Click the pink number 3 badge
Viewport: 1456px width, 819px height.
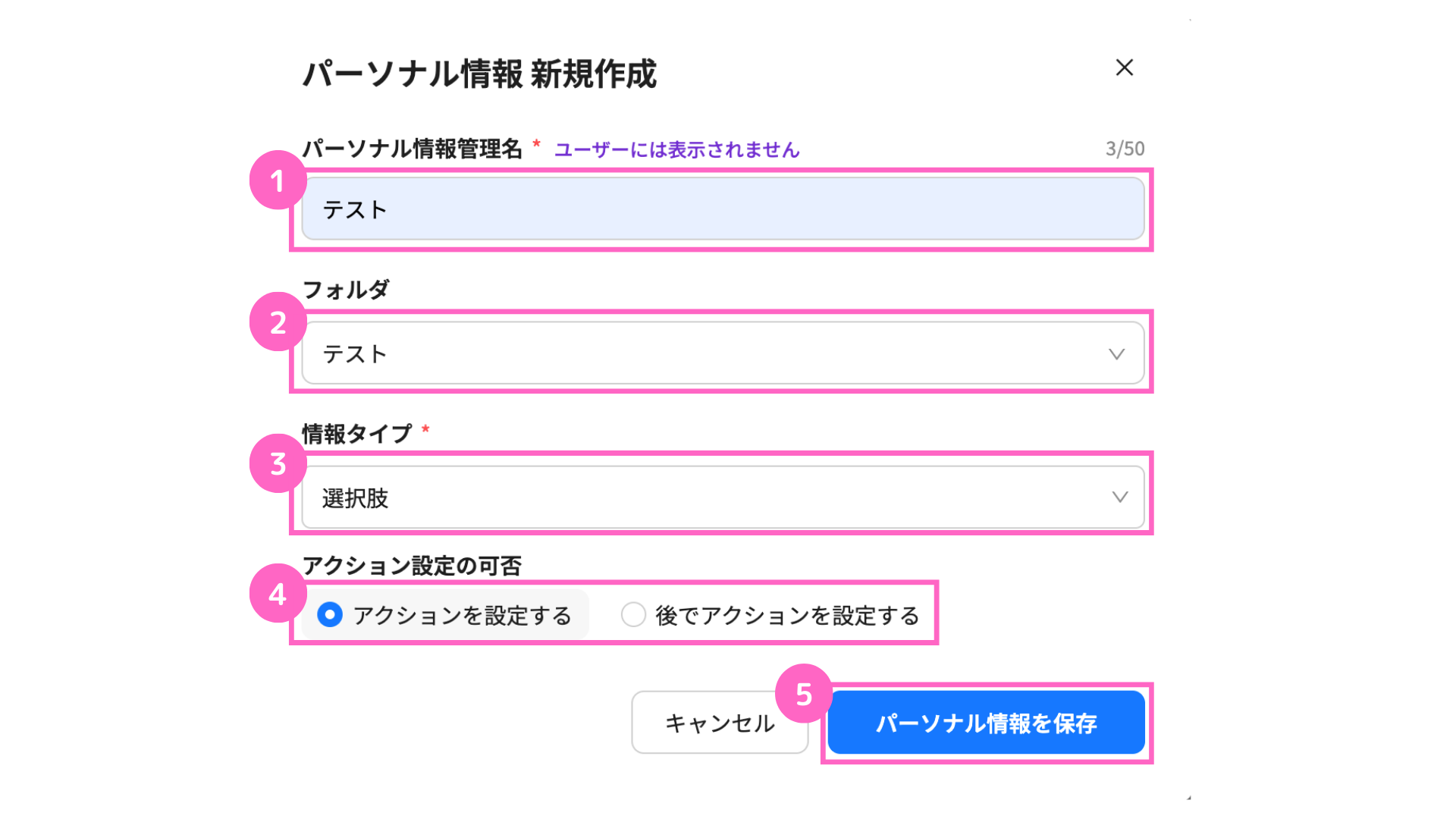pyautogui.click(x=278, y=463)
